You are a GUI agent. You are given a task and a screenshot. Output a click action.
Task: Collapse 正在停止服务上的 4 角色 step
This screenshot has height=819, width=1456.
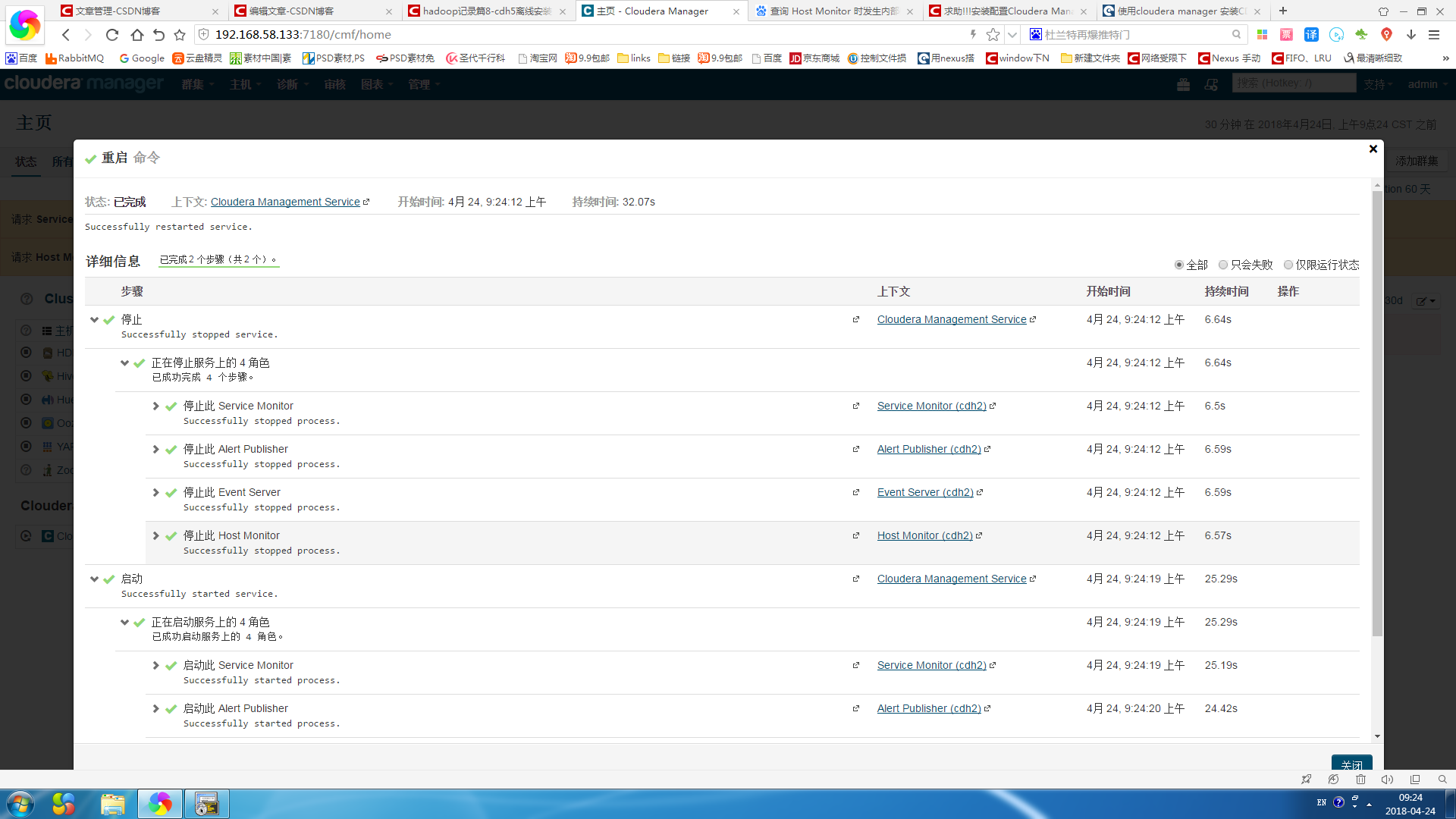[124, 363]
